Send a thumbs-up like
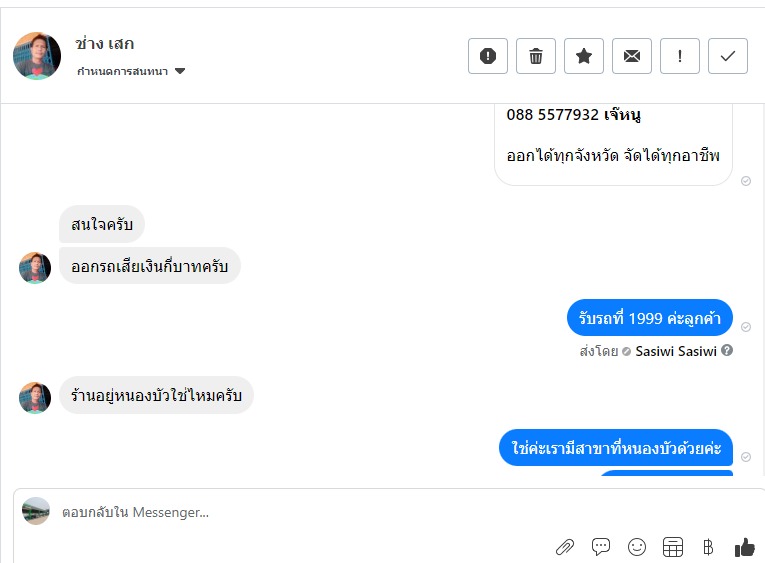765x563 pixels. click(x=744, y=547)
